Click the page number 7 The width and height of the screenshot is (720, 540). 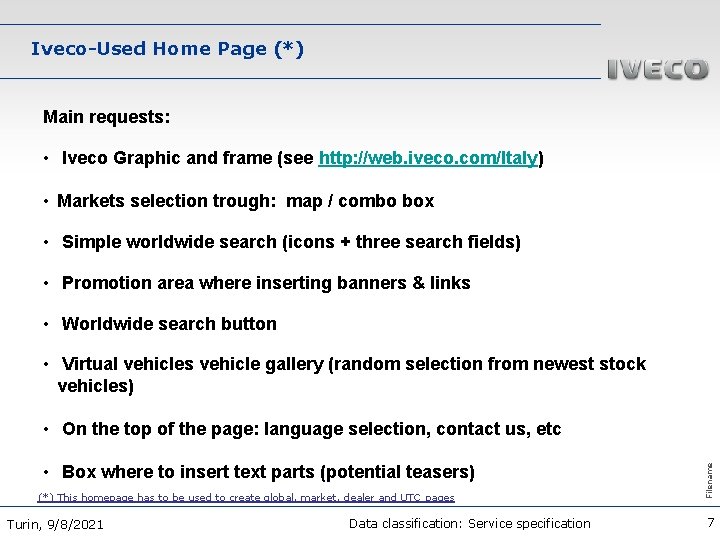coord(711,523)
